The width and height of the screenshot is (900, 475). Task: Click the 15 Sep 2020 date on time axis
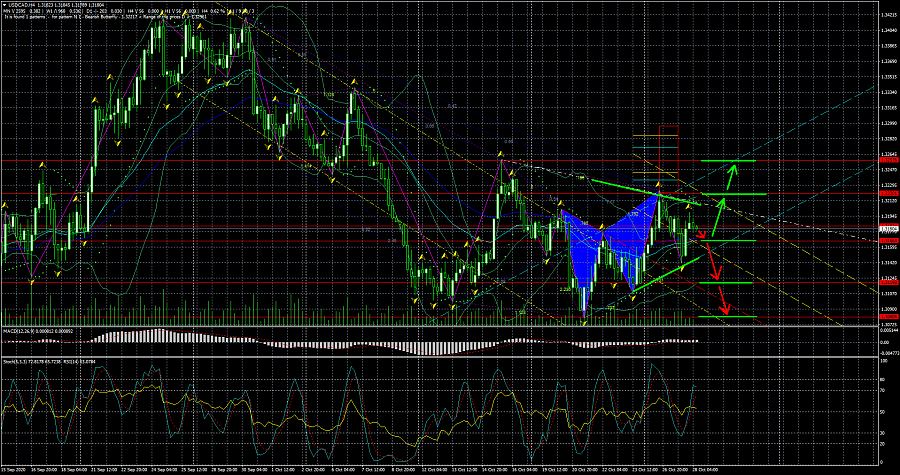(14, 468)
